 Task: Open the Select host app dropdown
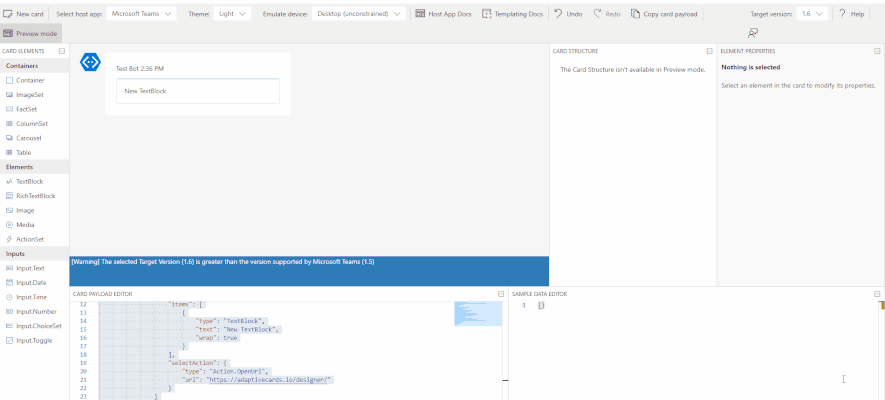pyautogui.click(x=141, y=14)
